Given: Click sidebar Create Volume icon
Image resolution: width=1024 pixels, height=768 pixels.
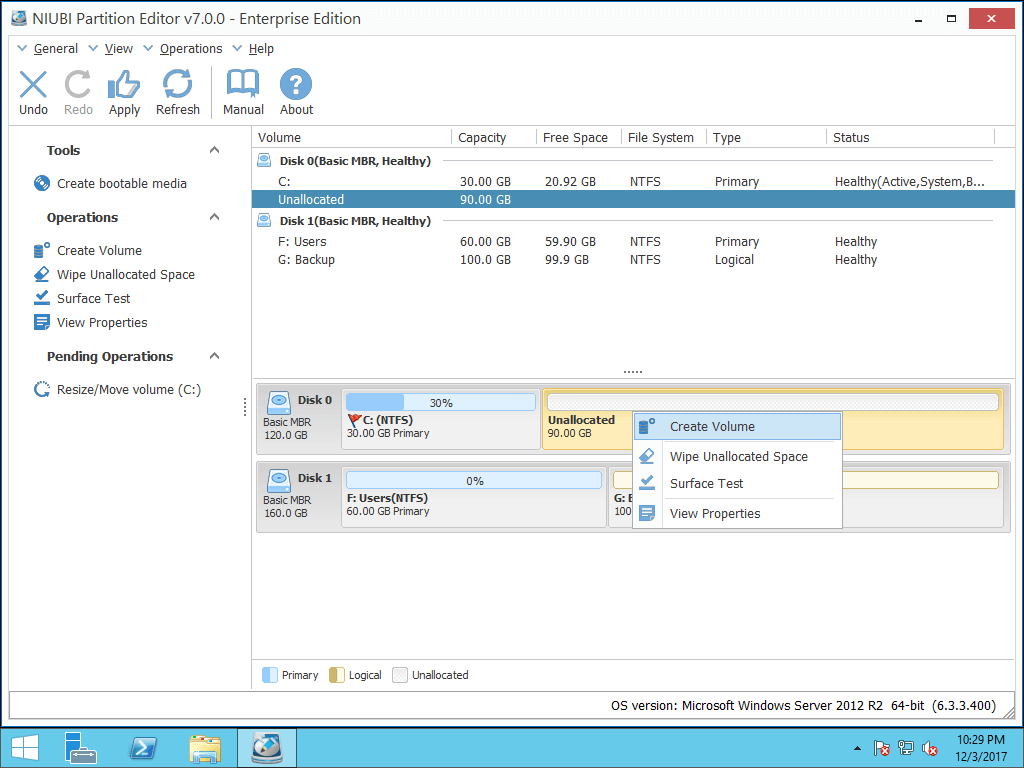Looking at the screenshot, I should point(42,250).
